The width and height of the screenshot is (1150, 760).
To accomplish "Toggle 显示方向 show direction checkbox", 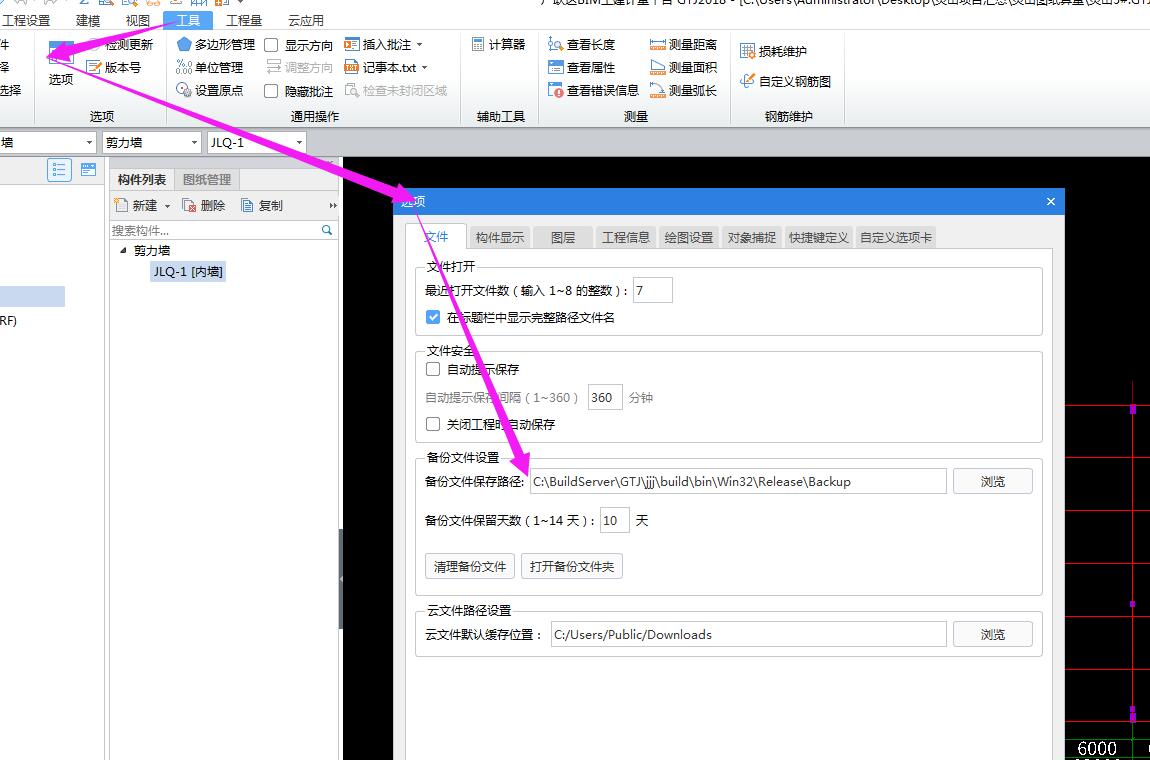I will (x=271, y=45).
